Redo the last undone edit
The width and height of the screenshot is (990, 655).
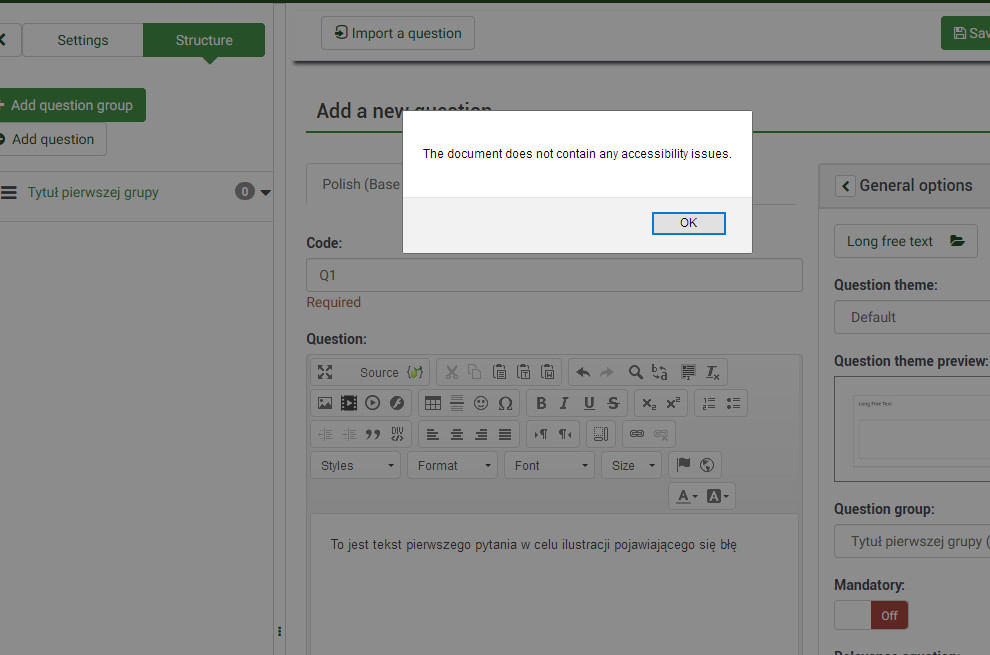click(607, 372)
